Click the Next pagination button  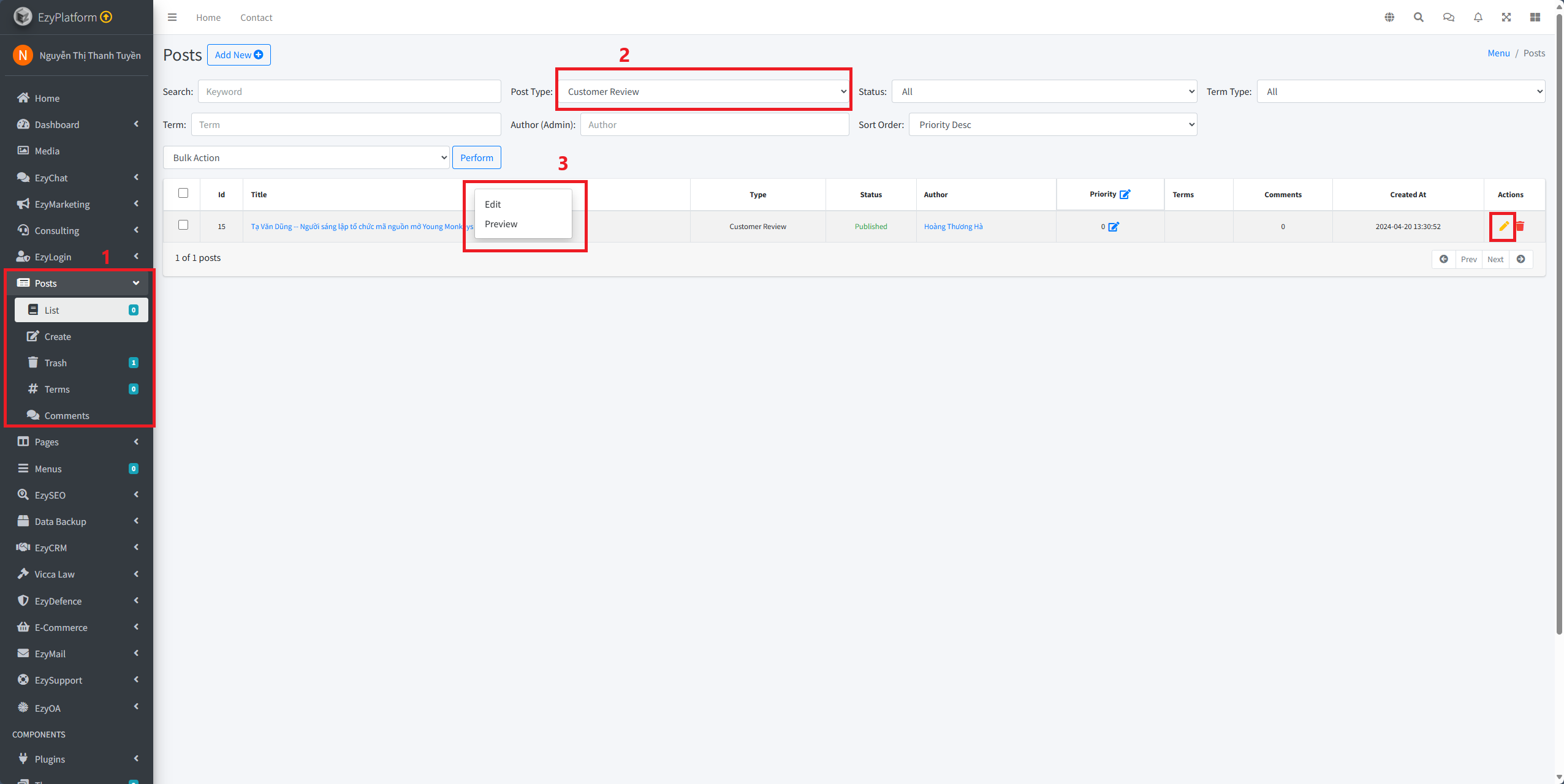tap(1495, 259)
